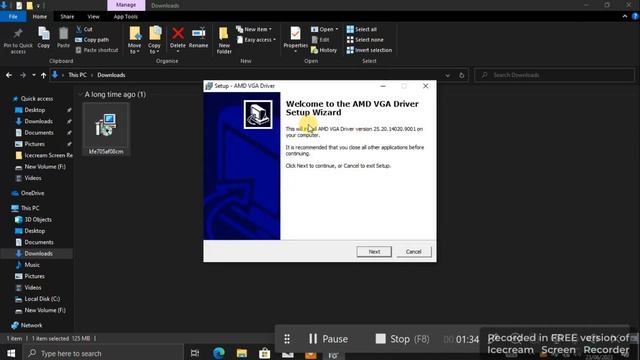Cancel the AMD VGA Driver setup
Screen dimensions: 640x360
point(413,251)
